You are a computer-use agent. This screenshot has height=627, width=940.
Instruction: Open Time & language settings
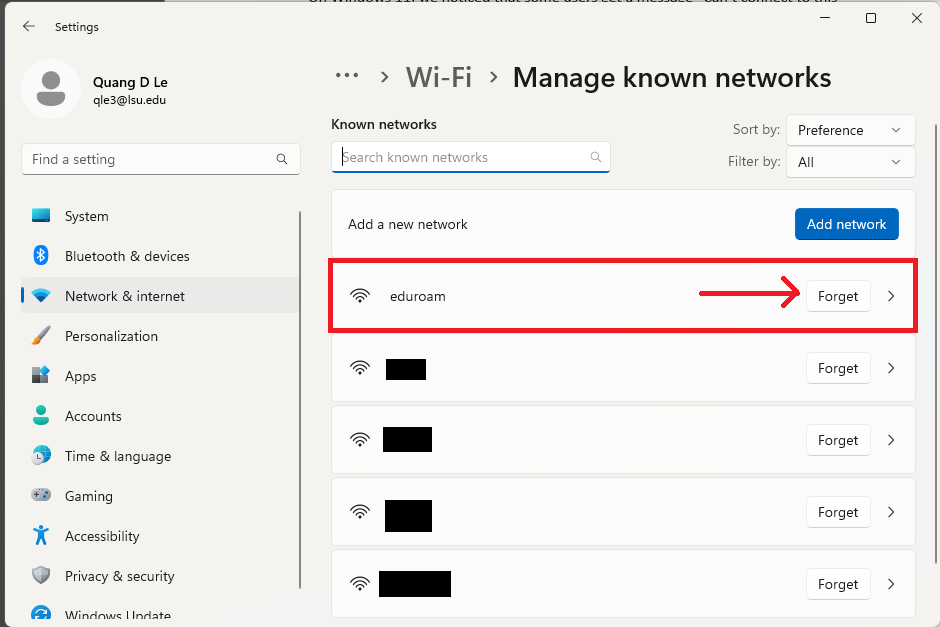pos(40,456)
